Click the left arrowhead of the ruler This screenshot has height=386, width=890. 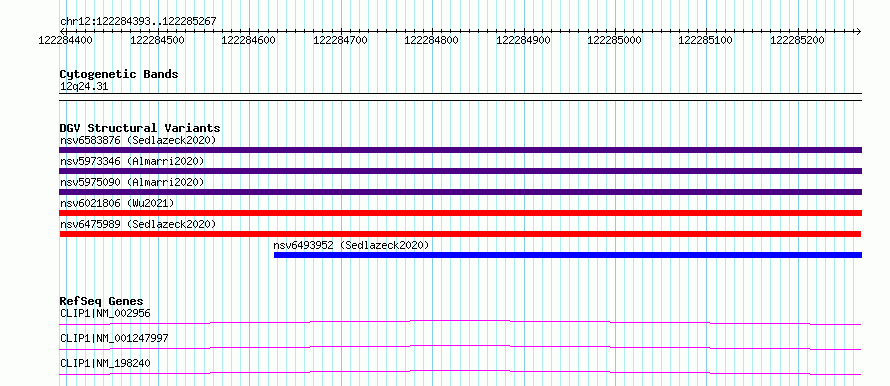point(62,31)
